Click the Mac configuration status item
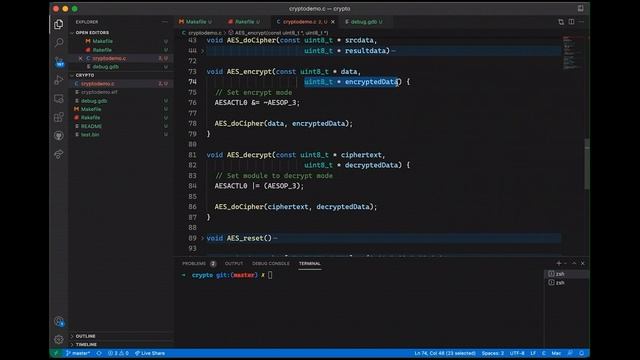The image size is (640, 360). (x=556, y=353)
